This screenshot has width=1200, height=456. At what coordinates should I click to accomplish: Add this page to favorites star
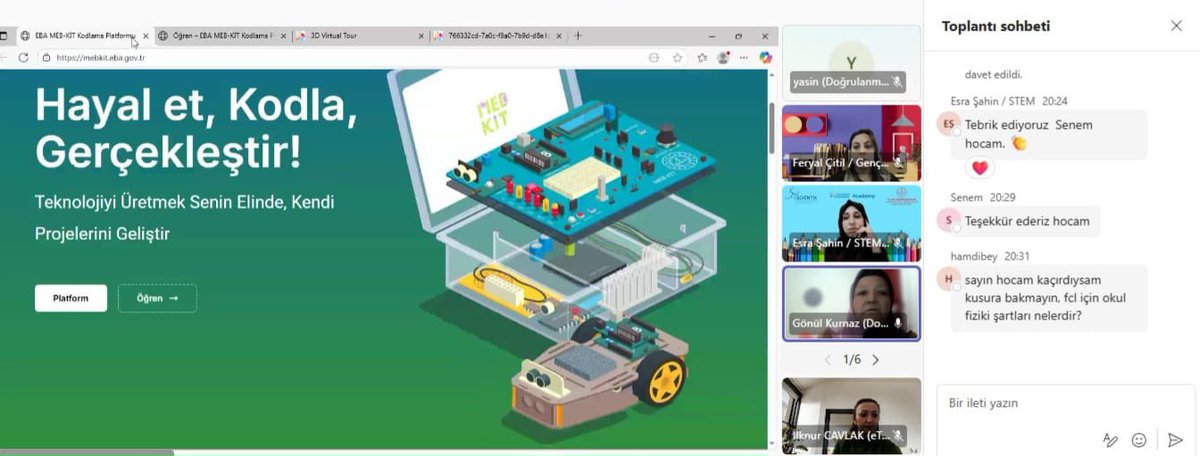click(x=678, y=58)
